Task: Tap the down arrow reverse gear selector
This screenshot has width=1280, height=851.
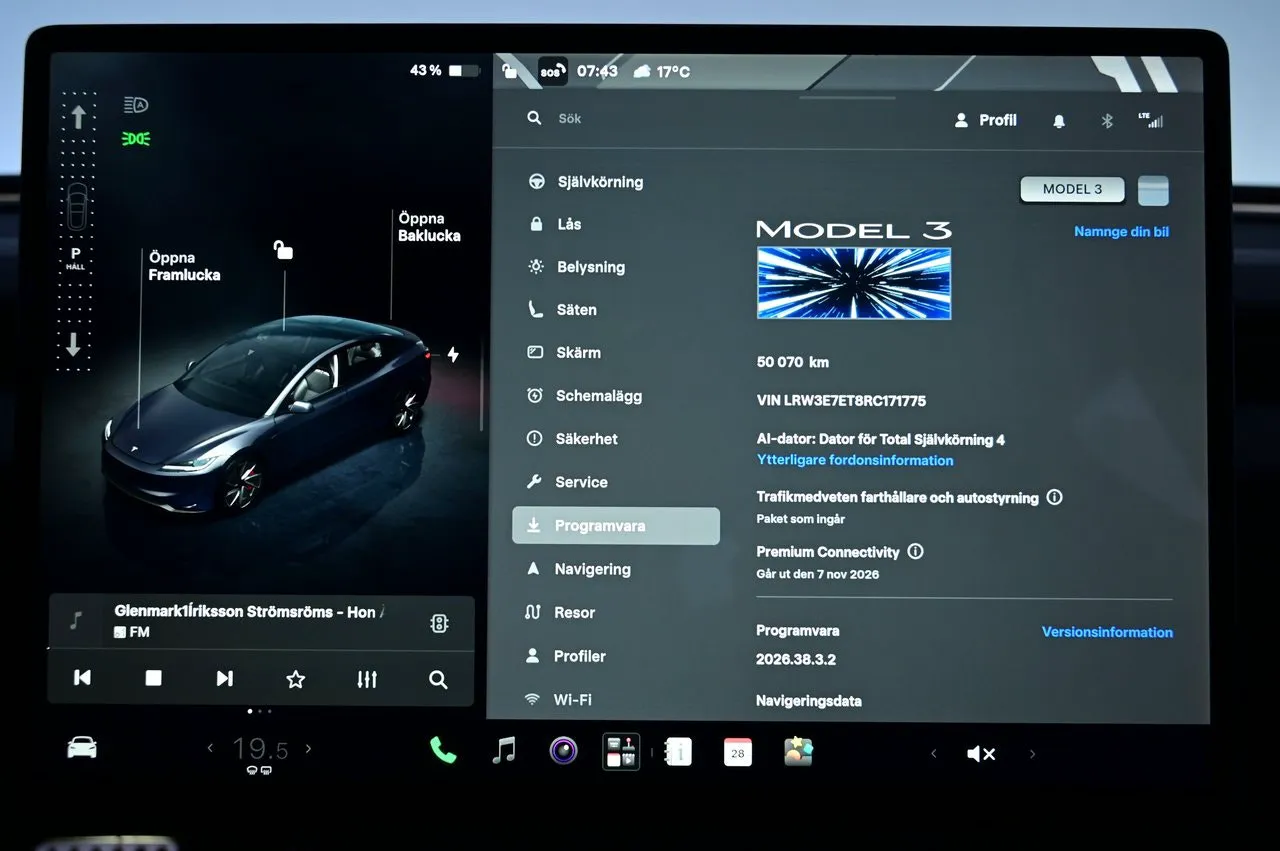Action: coord(74,345)
